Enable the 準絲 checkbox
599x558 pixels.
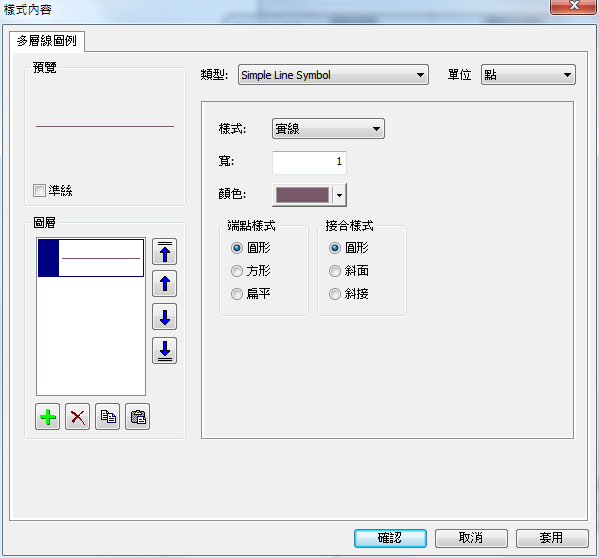point(39,190)
